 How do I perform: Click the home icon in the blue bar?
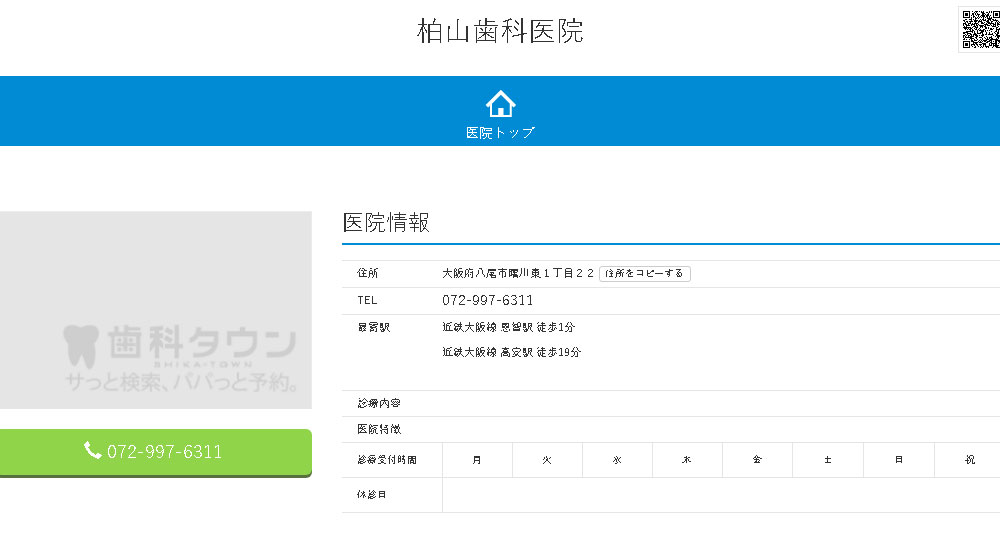[x=500, y=103]
